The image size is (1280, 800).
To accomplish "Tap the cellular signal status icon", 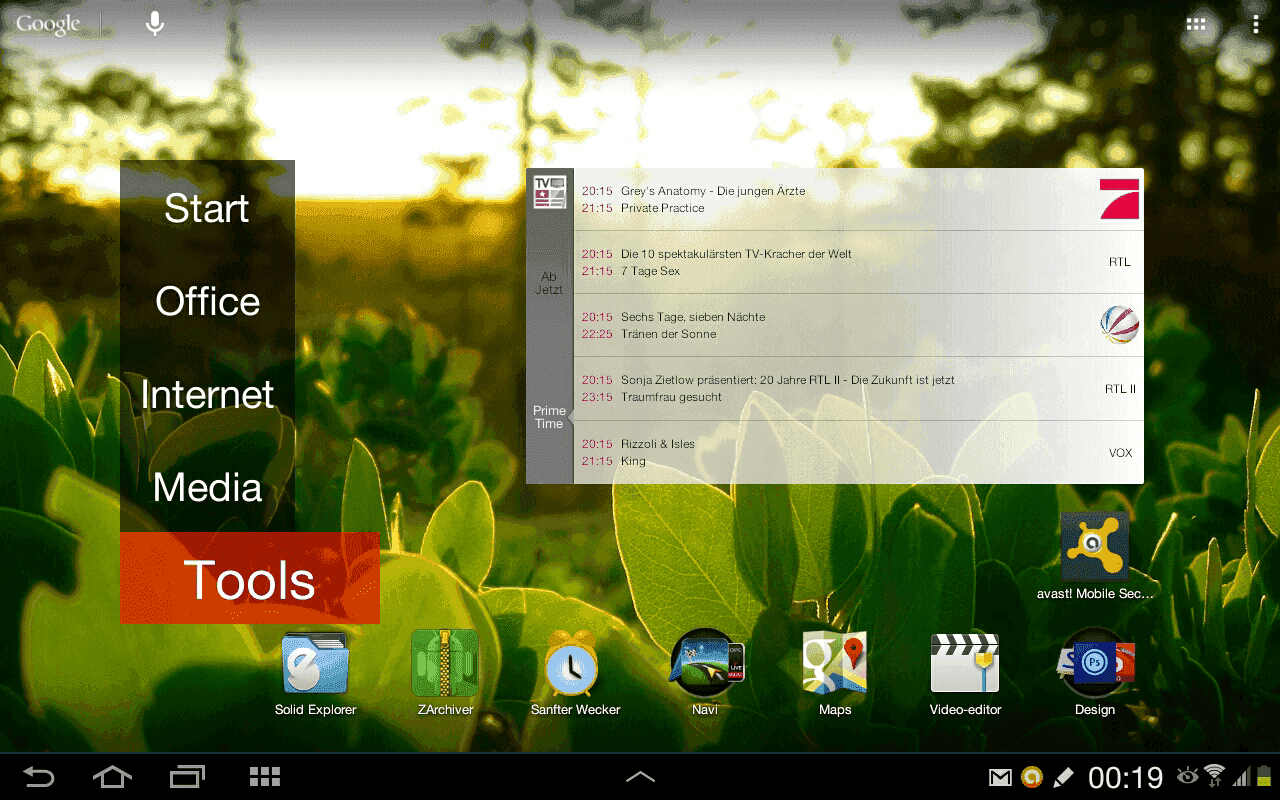I will (x=1242, y=776).
